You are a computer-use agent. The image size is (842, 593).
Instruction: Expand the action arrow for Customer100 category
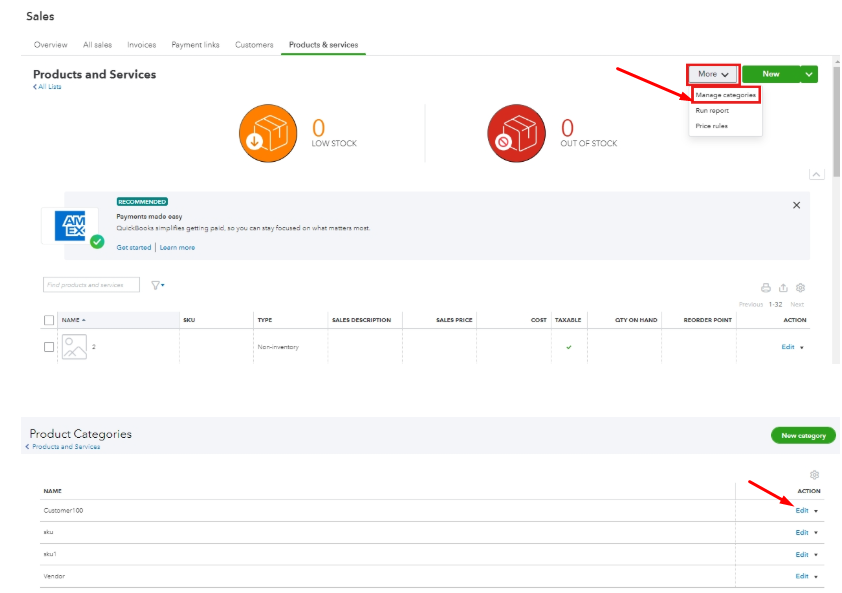816,511
